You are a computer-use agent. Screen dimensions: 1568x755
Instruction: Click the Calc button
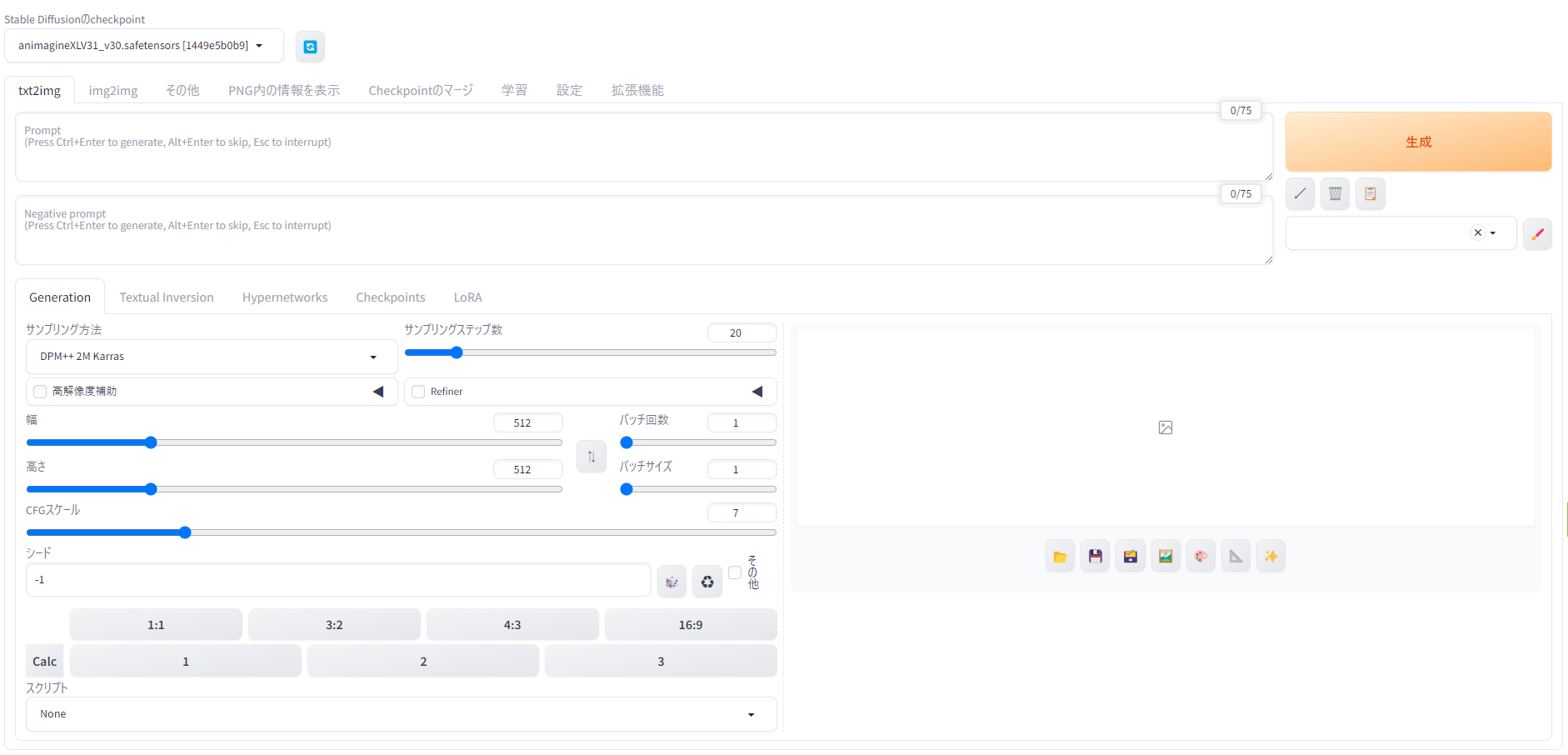(45, 662)
